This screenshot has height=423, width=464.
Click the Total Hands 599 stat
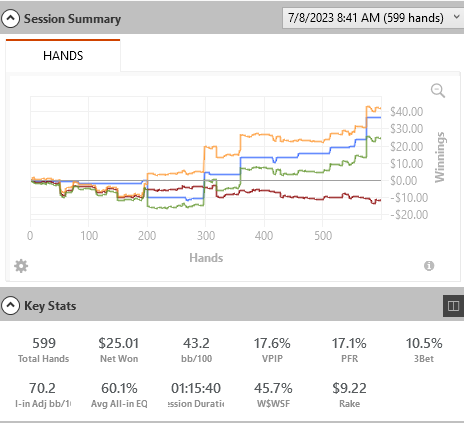(x=44, y=350)
